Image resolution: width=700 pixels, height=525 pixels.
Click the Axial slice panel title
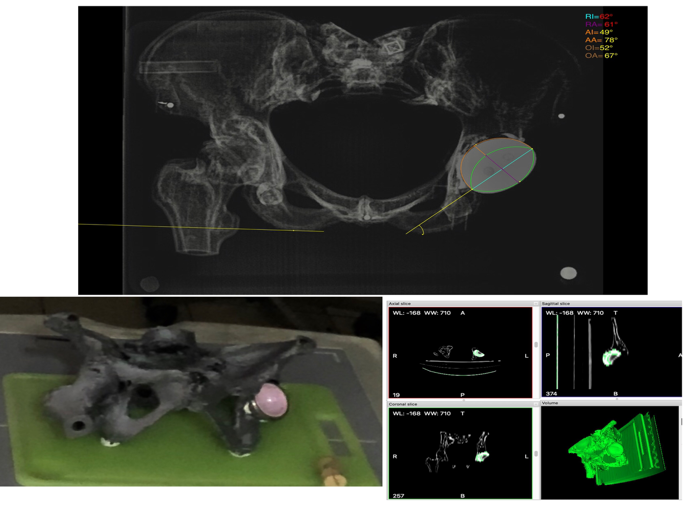point(399,304)
